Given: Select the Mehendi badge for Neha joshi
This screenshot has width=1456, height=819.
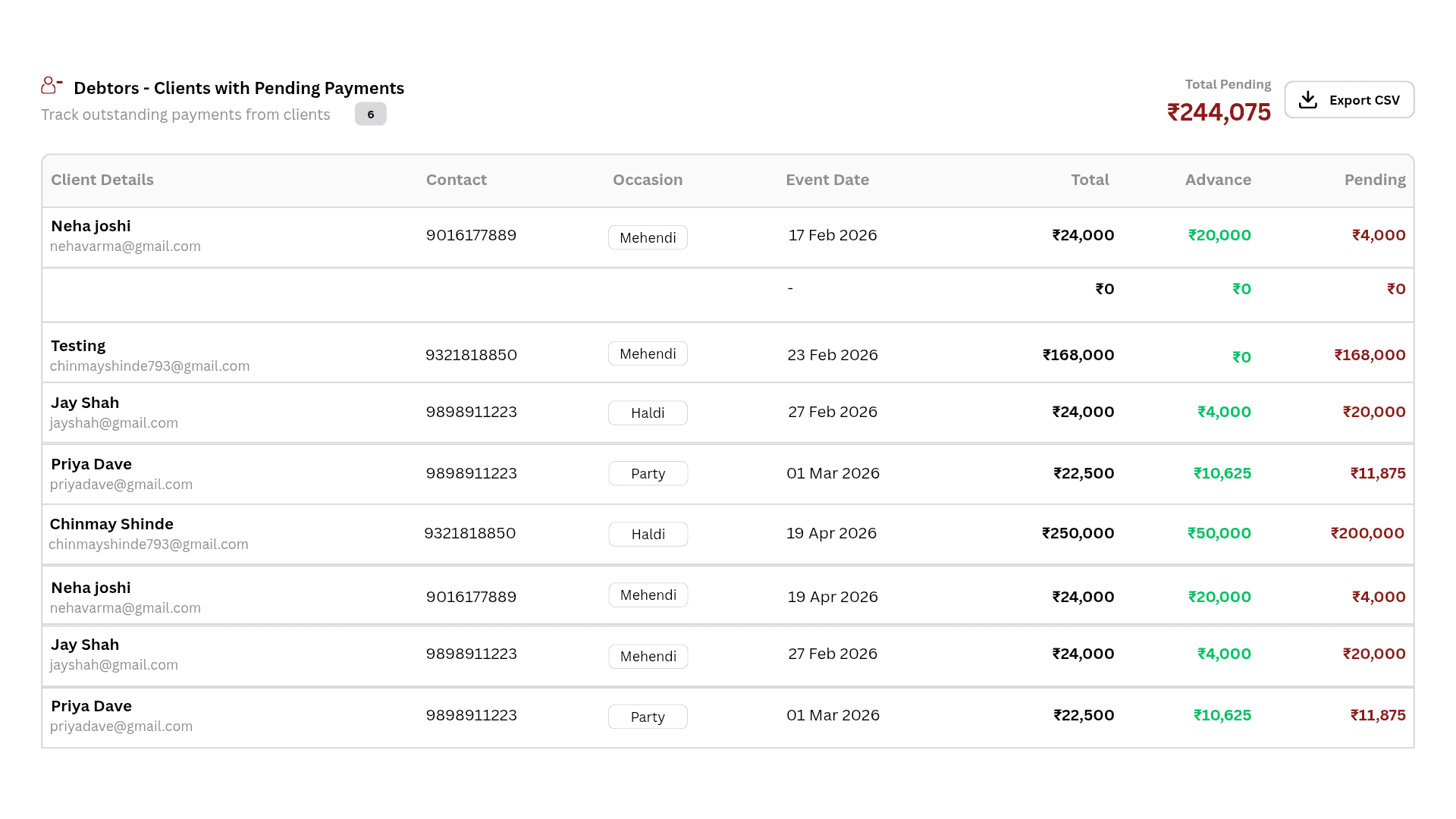Looking at the screenshot, I should click(648, 237).
